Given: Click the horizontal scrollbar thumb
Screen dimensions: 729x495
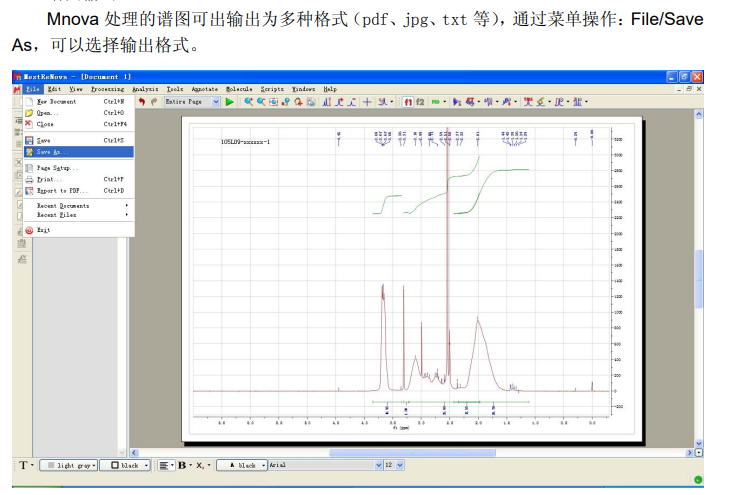Looking at the screenshot, I should (x=412, y=453).
